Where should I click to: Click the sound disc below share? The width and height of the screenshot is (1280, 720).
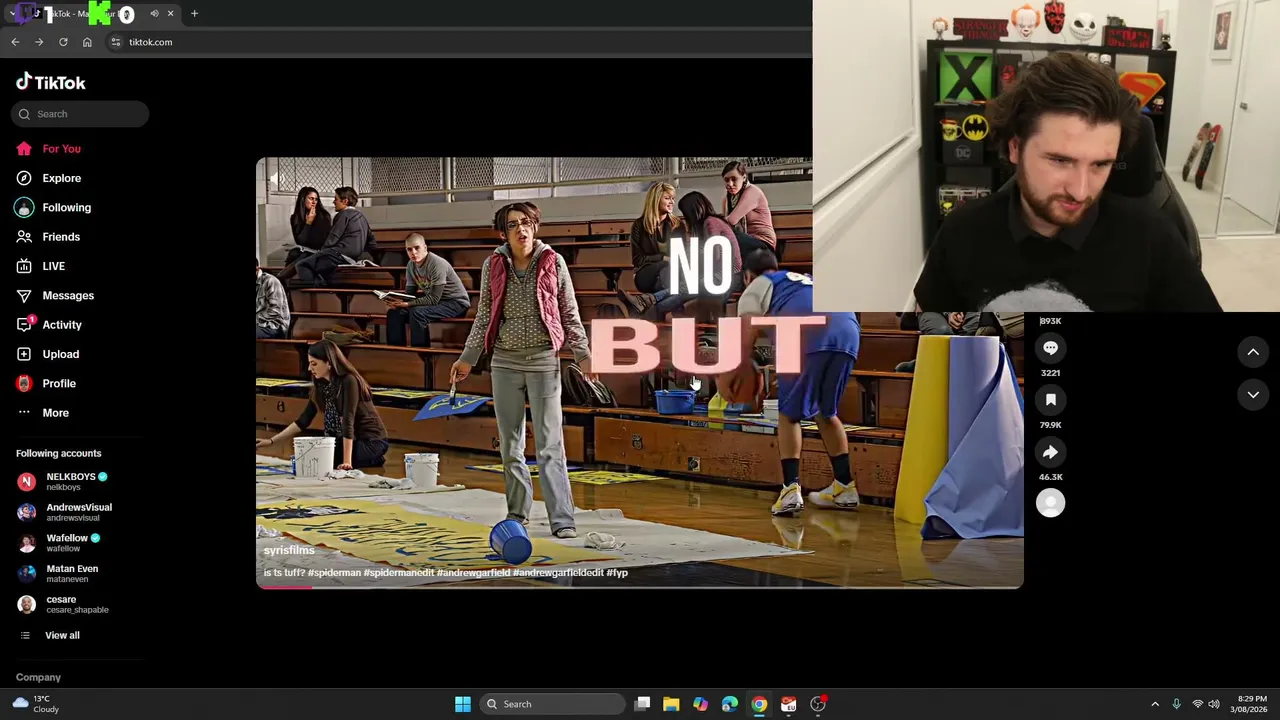pyautogui.click(x=1050, y=503)
